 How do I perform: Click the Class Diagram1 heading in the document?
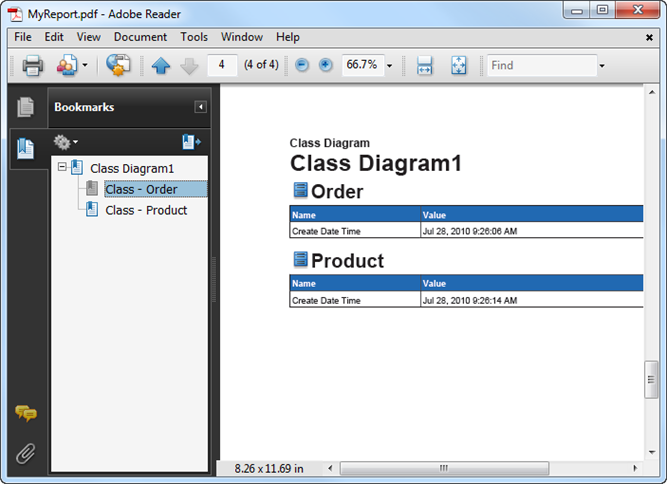point(376,164)
